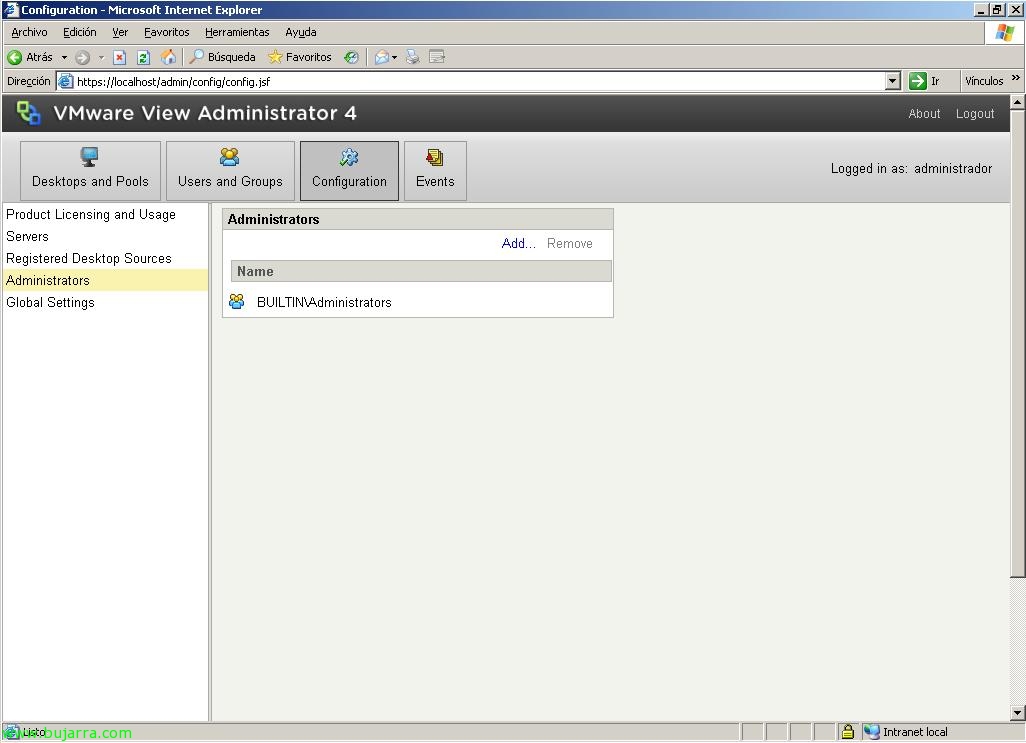Image resolution: width=1026 pixels, height=743 pixels.
Task: Click the VMware View logo icon
Action: [x=29, y=112]
